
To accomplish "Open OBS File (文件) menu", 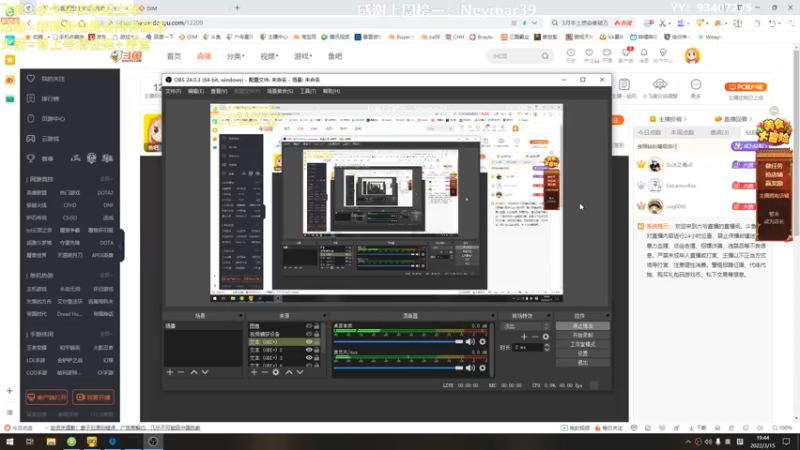I will pos(173,91).
